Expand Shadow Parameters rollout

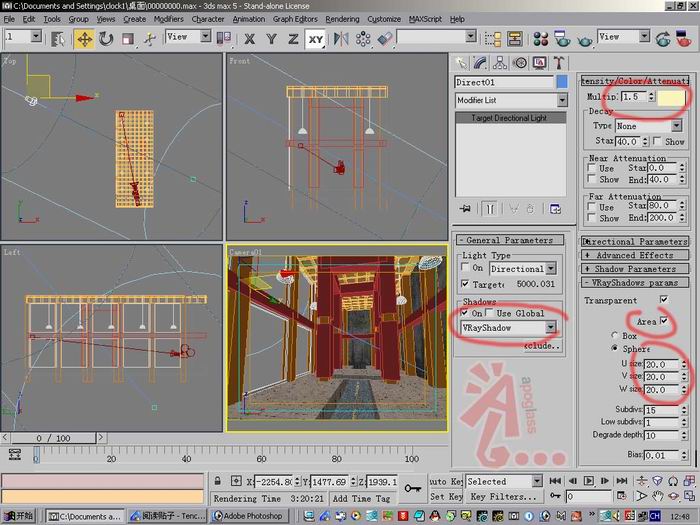pyautogui.click(x=635, y=269)
